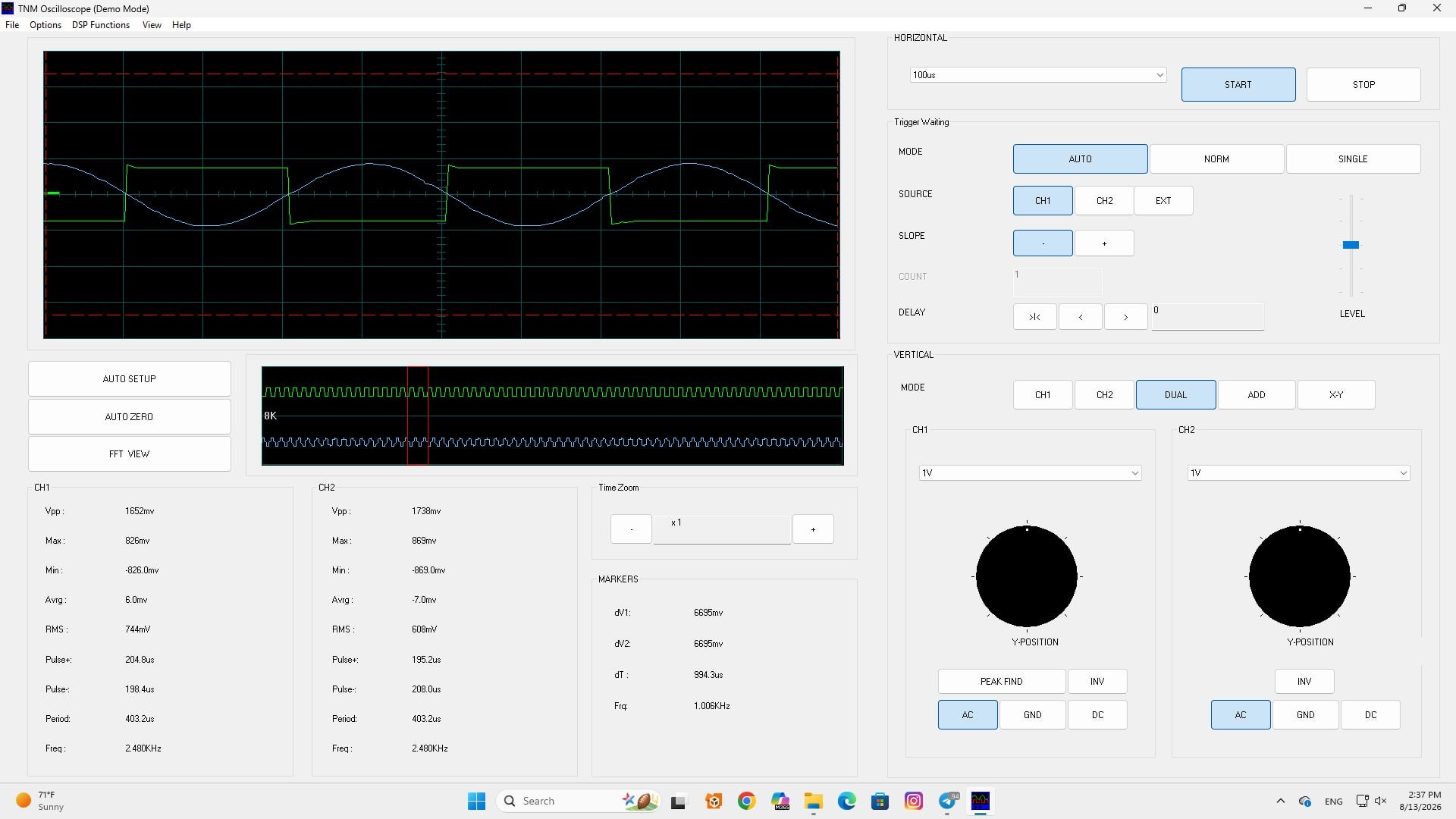1456x819 pixels.
Task: Set trigger slope to positive (+)
Action: point(1104,243)
